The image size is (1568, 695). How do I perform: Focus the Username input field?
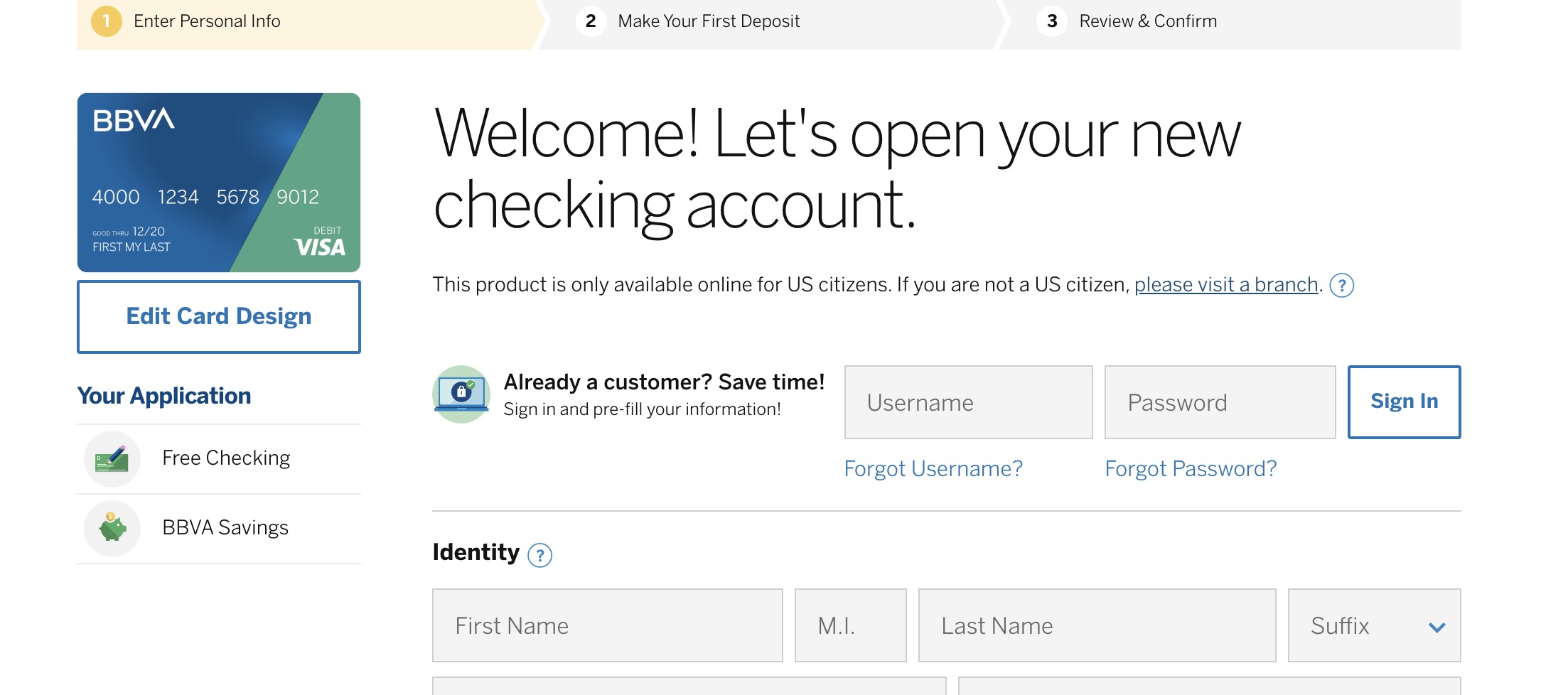pos(968,403)
